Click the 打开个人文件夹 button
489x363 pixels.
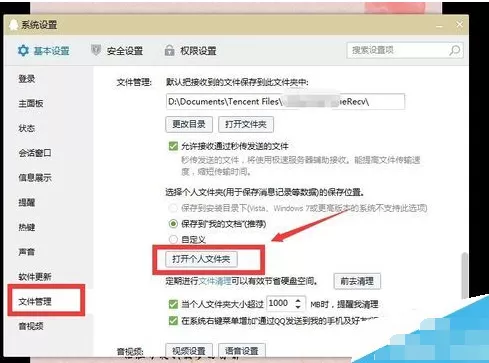201,259
